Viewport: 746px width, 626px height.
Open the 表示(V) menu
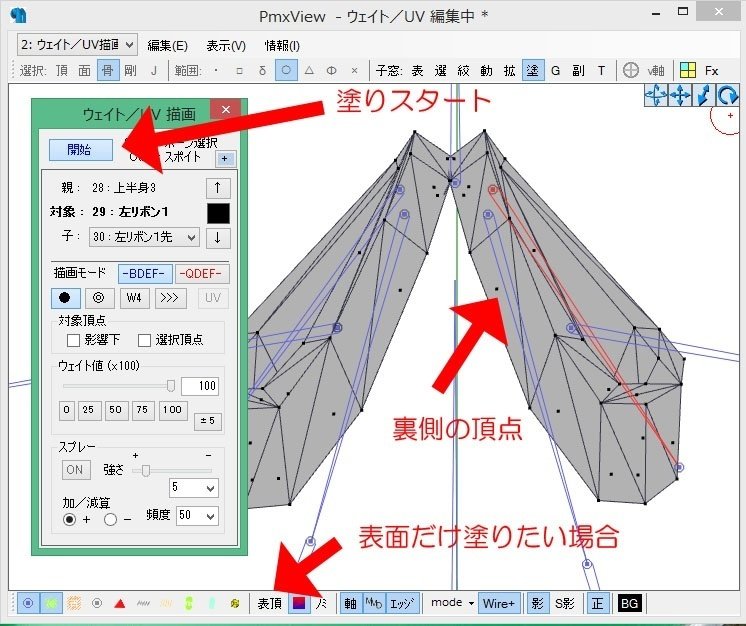(226, 46)
